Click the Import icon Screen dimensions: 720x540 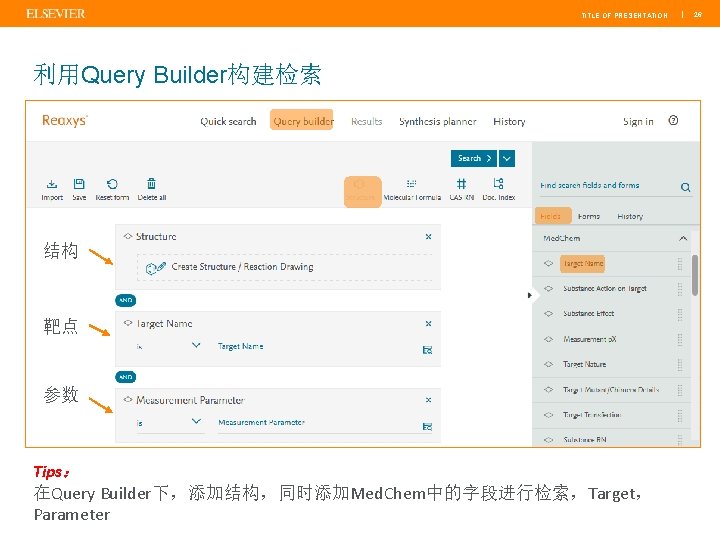tap(52, 184)
